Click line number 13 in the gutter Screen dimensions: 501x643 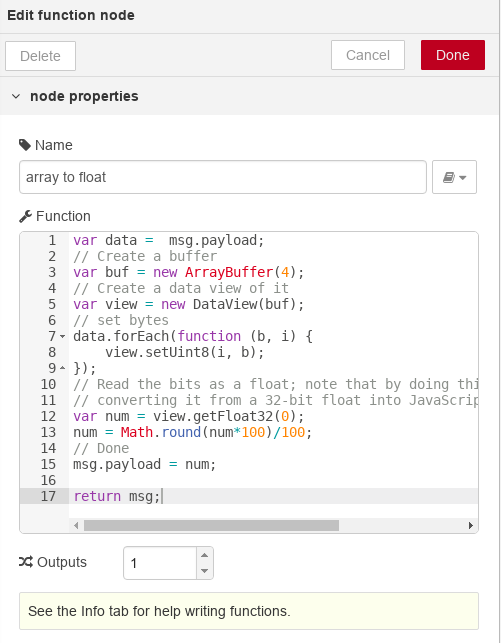pos(48,432)
